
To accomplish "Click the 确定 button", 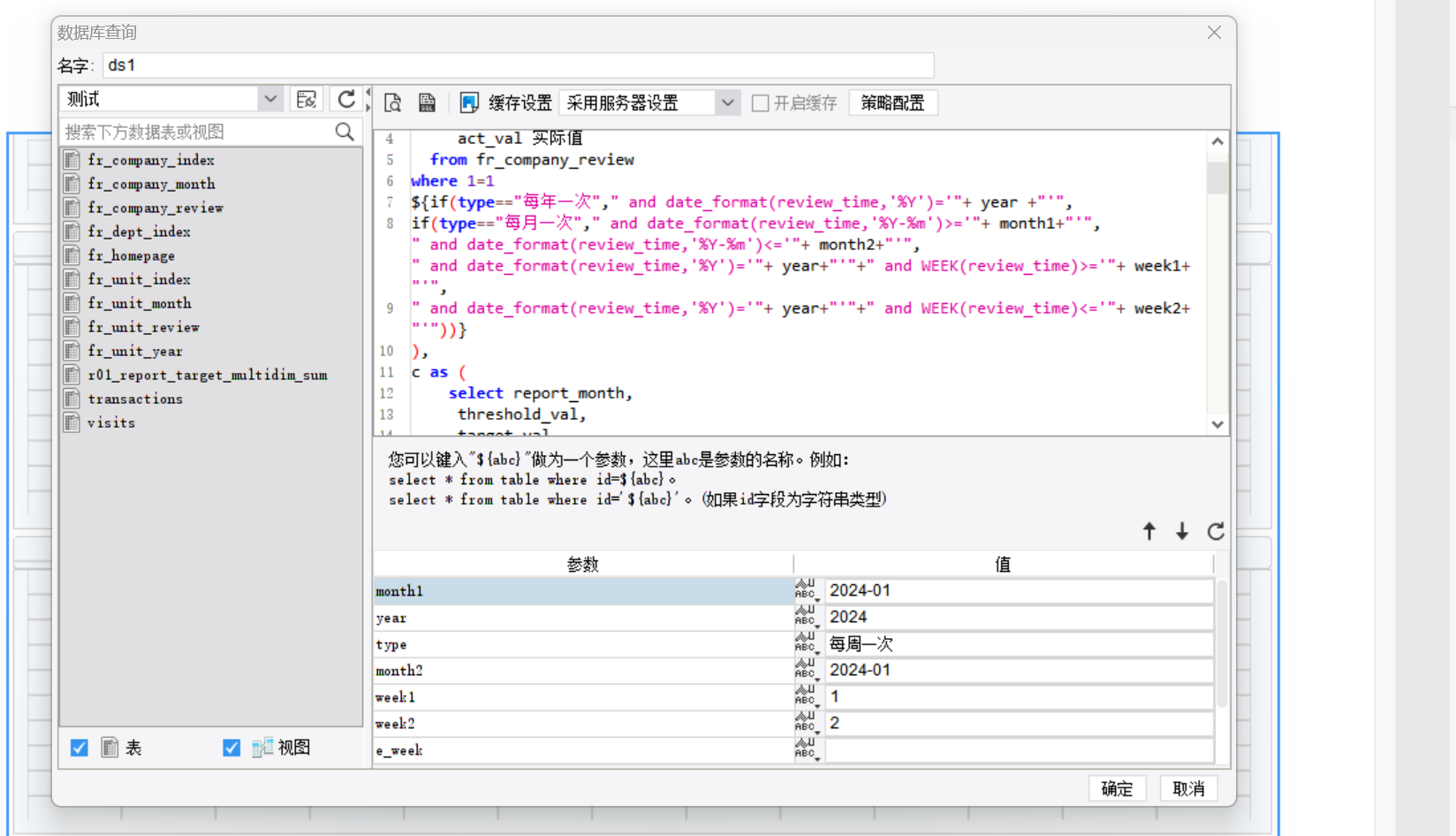I will tap(1117, 788).
